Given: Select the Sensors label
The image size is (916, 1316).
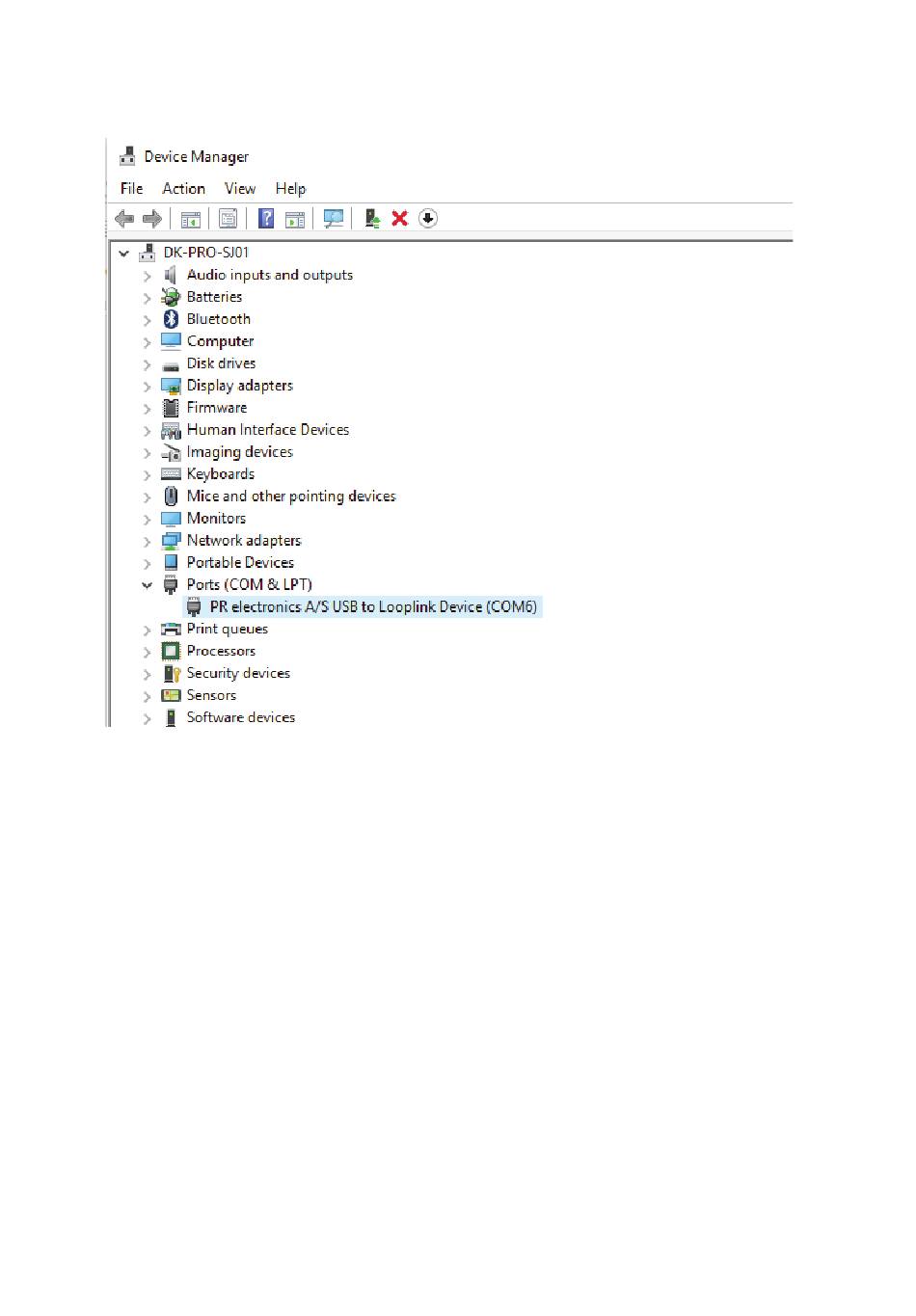Looking at the screenshot, I should coord(211,696).
